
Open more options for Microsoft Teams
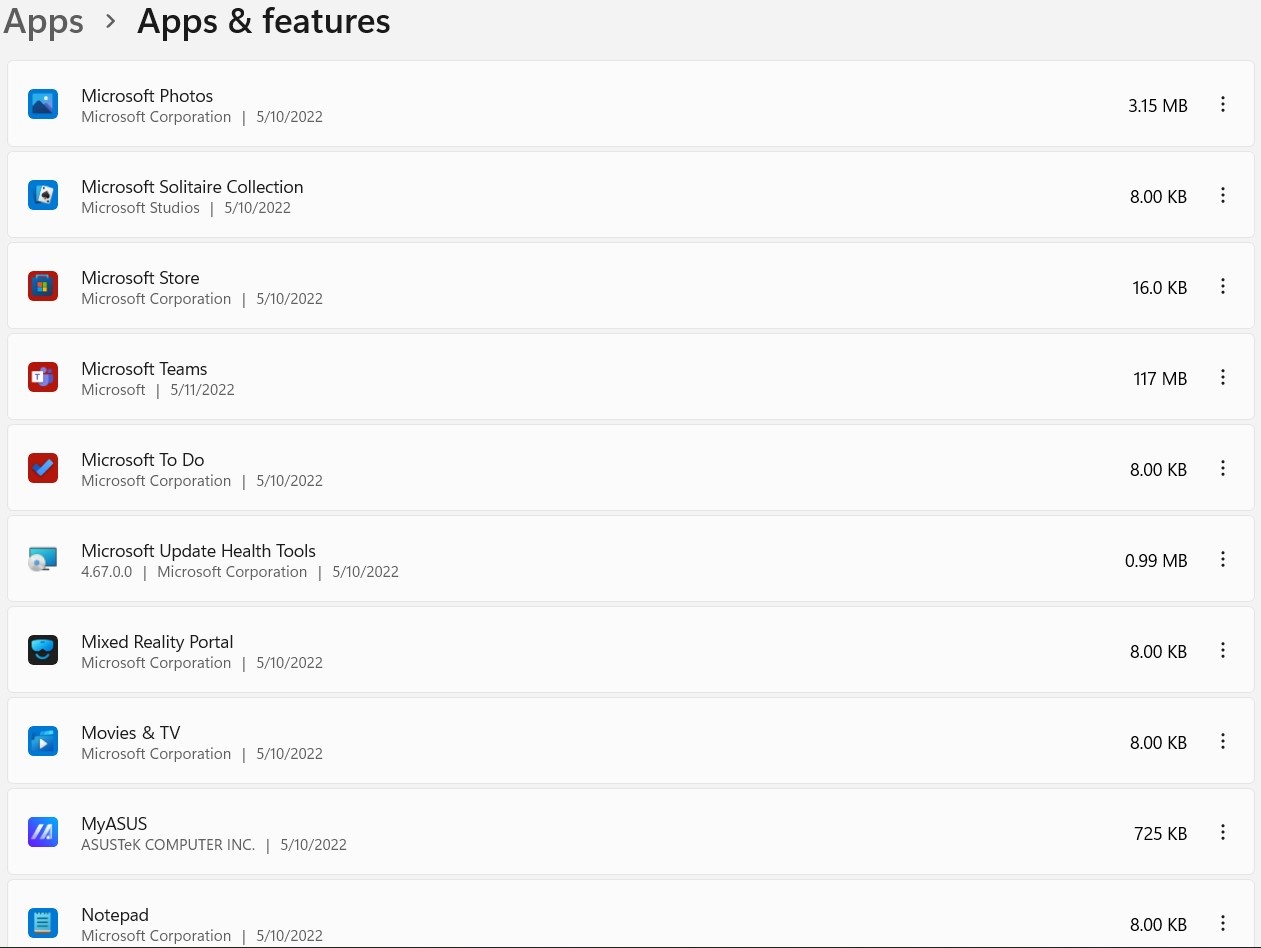coord(1222,377)
